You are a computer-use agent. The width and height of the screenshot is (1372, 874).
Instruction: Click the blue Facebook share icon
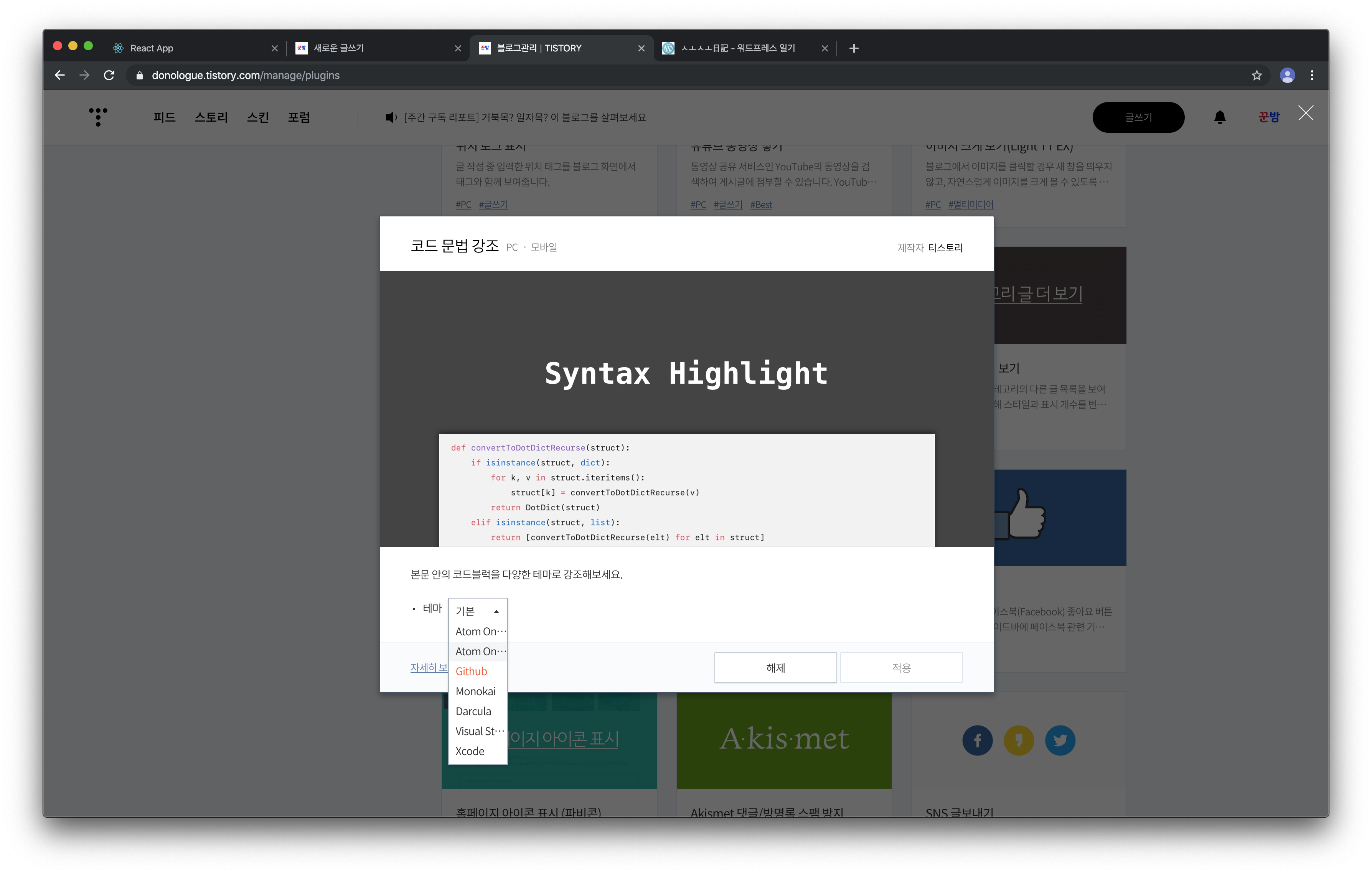click(977, 740)
